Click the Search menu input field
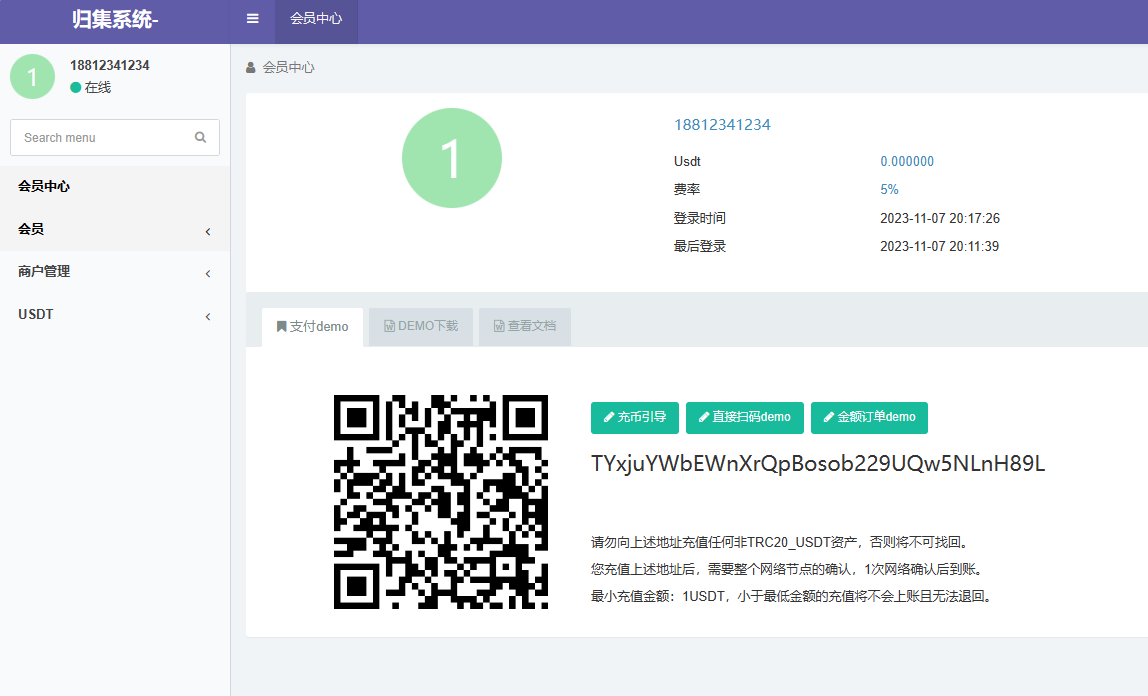 (100, 137)
